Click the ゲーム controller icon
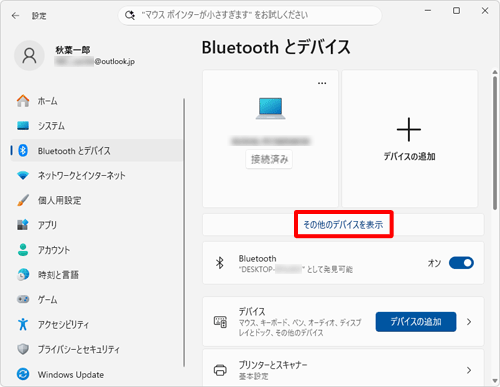Viewport: 500px width, 387px height. [23, 299]
